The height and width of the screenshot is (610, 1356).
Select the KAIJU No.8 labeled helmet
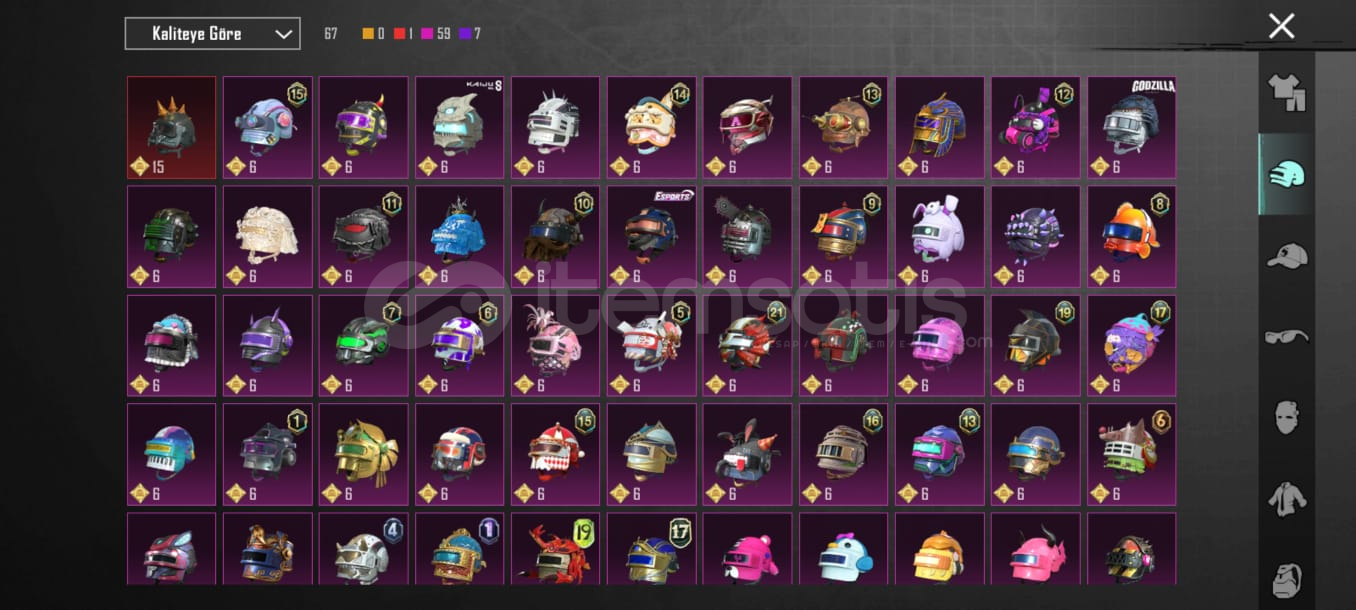(x=459, y=127)
